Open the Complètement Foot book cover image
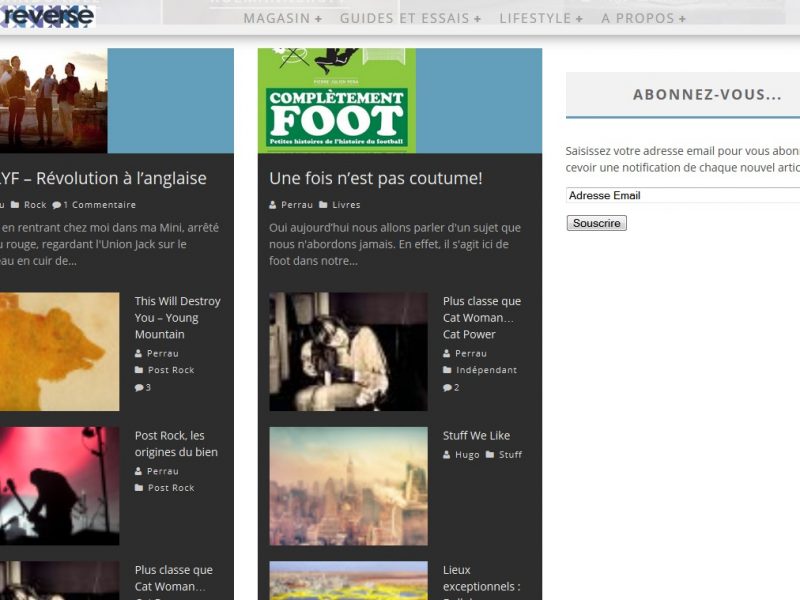Screen dimensions: 800x600 click(x=337, y=100)
